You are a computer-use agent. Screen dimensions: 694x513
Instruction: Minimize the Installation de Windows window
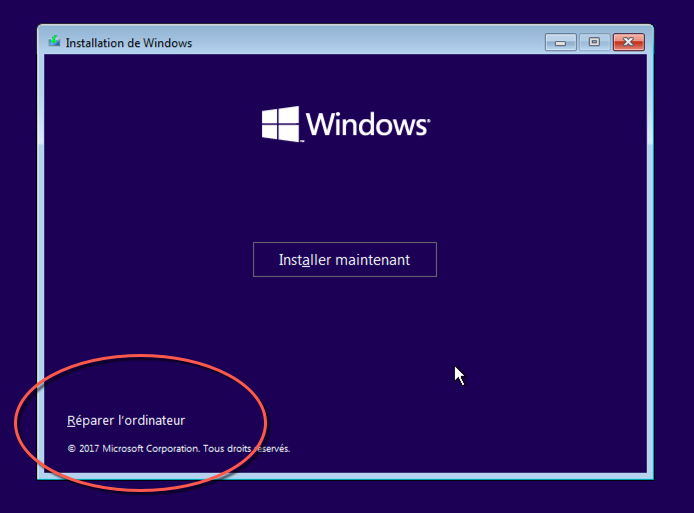pyautogui.click(x=560, y=42)
